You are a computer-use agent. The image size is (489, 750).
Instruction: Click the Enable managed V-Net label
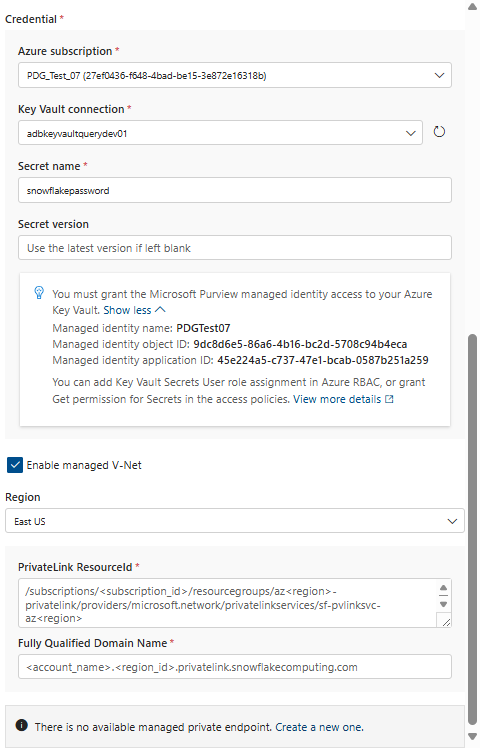pos(84,465)
